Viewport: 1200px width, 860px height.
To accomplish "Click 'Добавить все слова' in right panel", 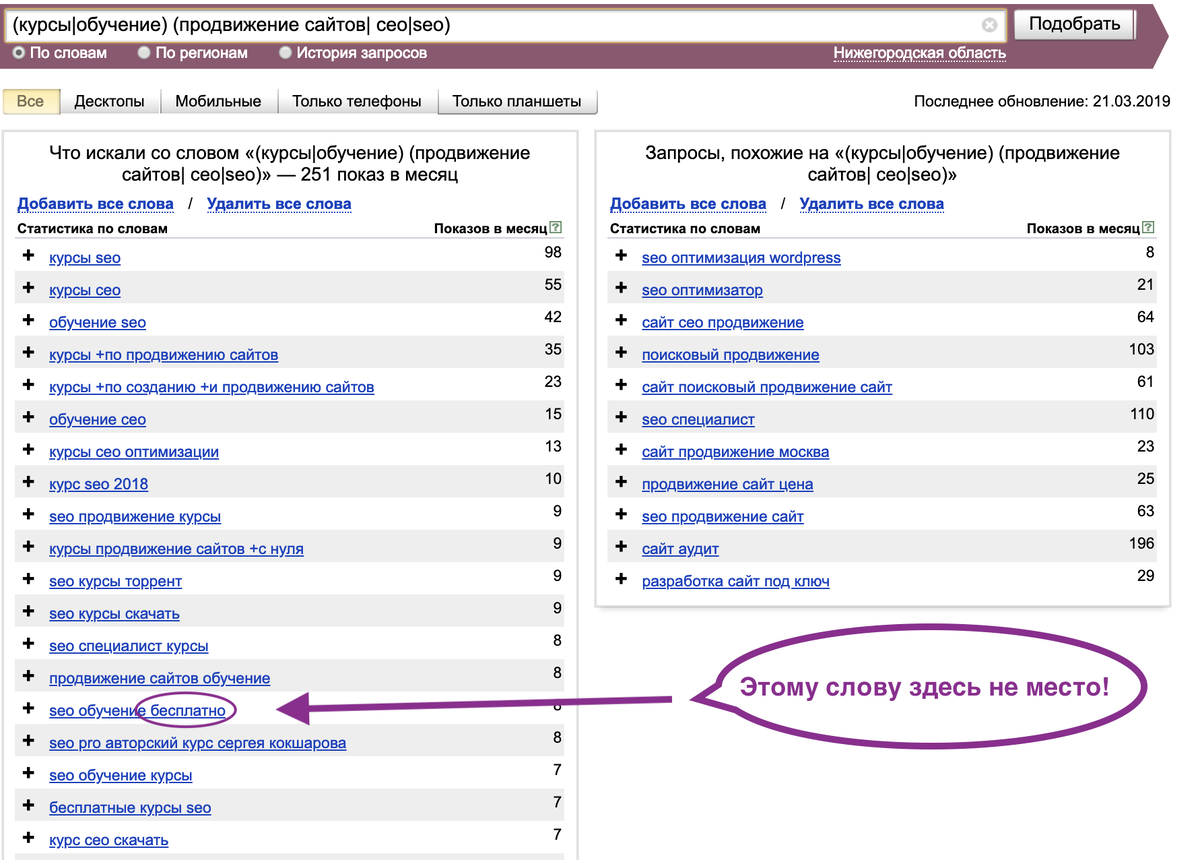I will [x=689, y=203].
